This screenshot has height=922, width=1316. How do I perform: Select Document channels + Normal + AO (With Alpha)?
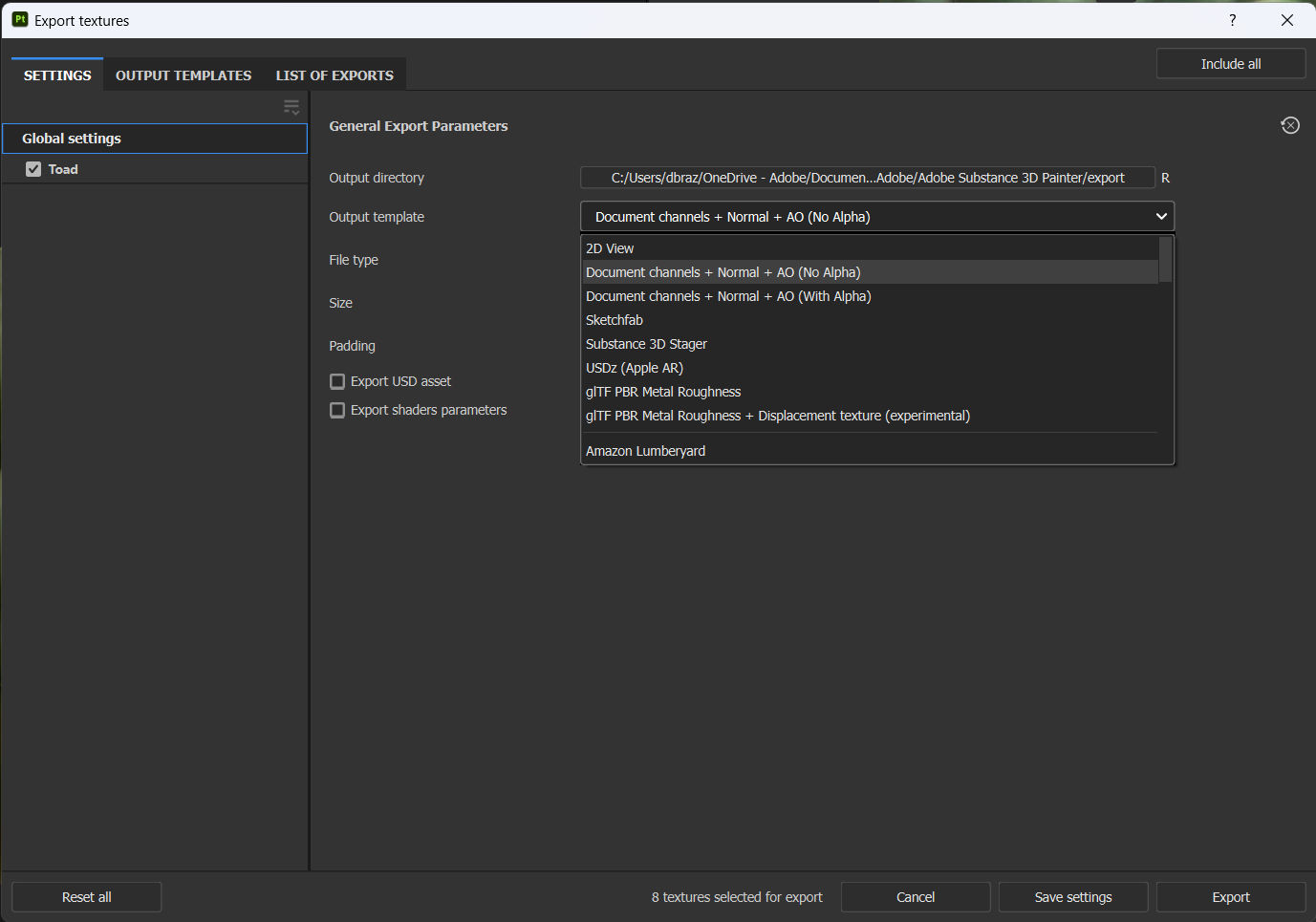(x=870, y=296)
